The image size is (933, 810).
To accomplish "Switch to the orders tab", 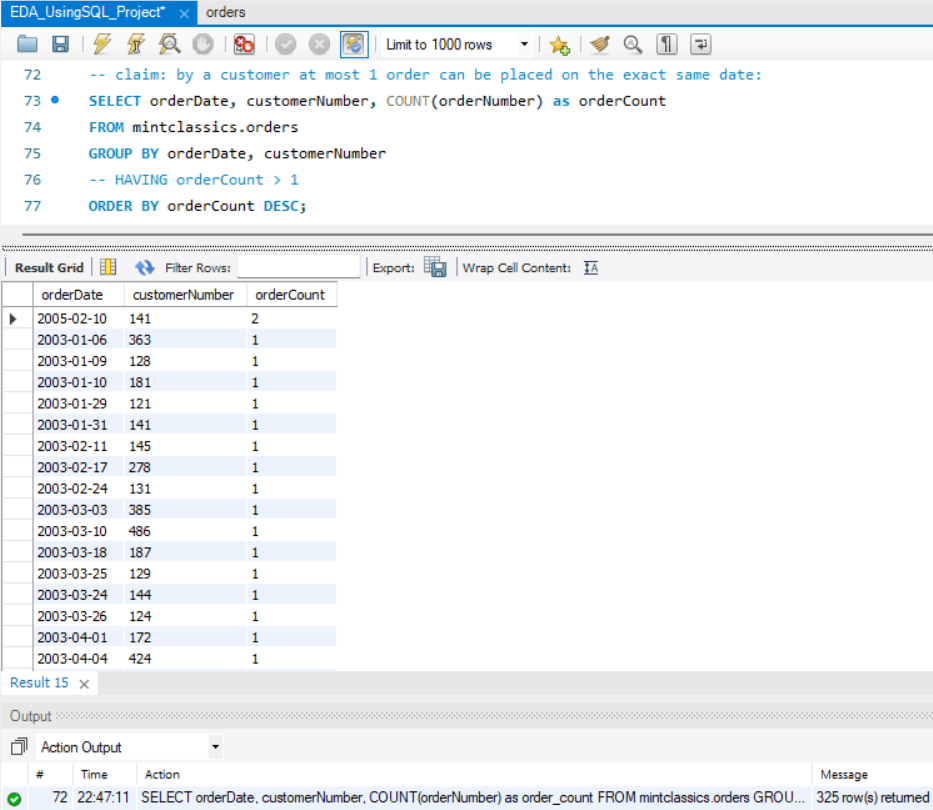I will click(226, 12).
